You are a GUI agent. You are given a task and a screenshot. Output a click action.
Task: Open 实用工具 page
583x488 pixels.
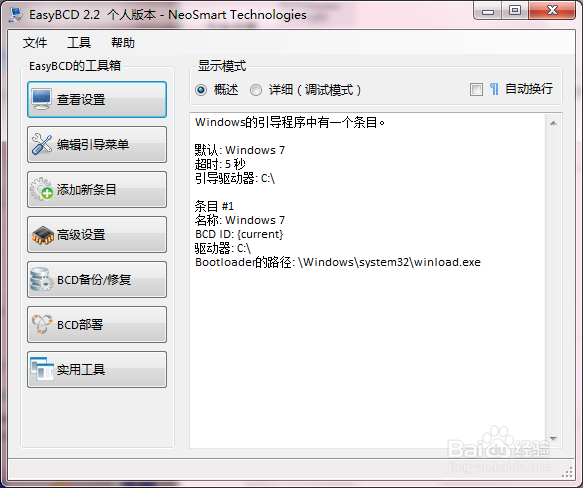pyautogui.click(x=97, y=369)
